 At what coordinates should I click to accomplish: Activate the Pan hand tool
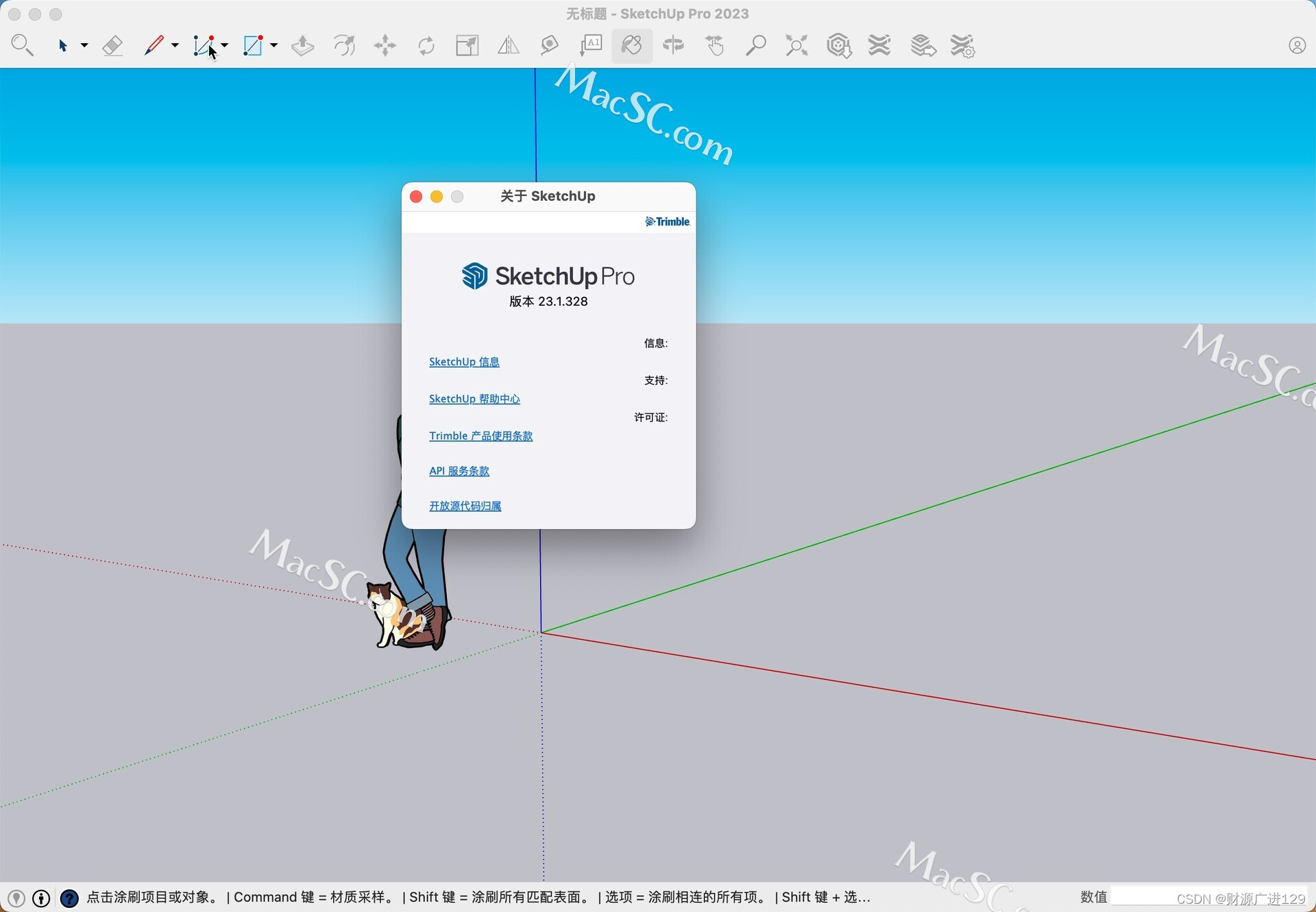click(x=715, y=46)
